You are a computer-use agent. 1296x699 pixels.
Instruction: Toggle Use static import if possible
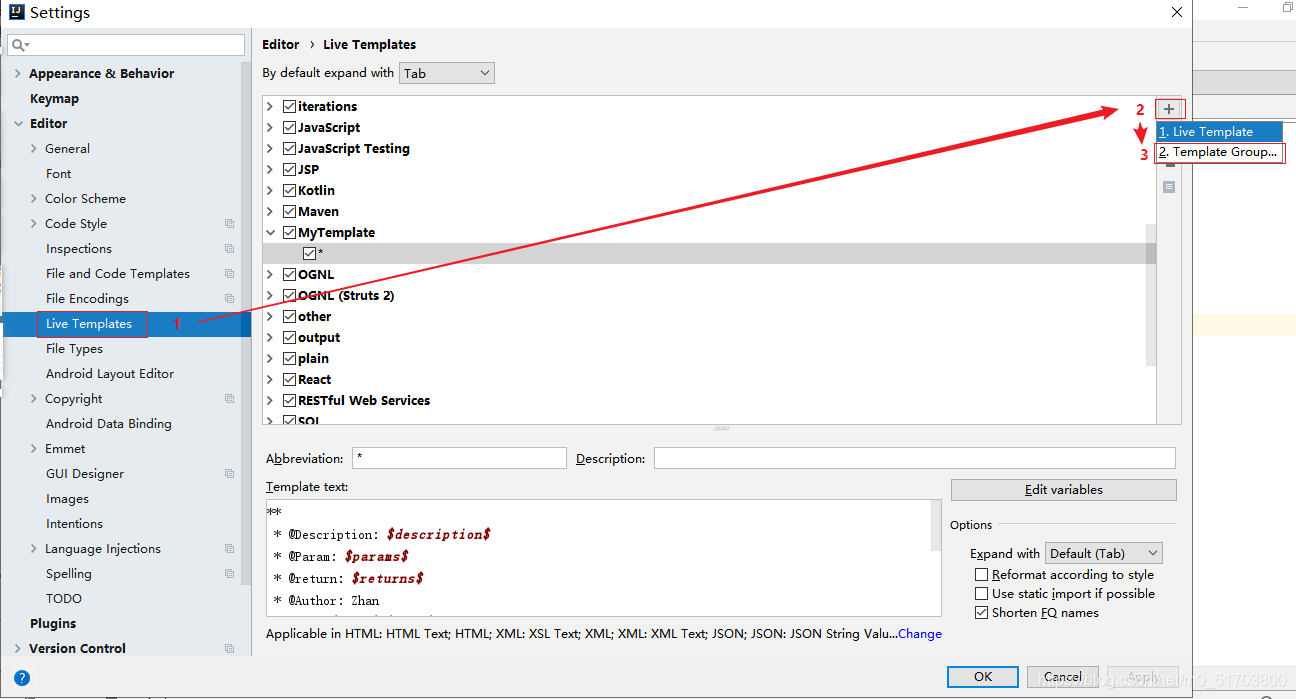pos(981,594)
